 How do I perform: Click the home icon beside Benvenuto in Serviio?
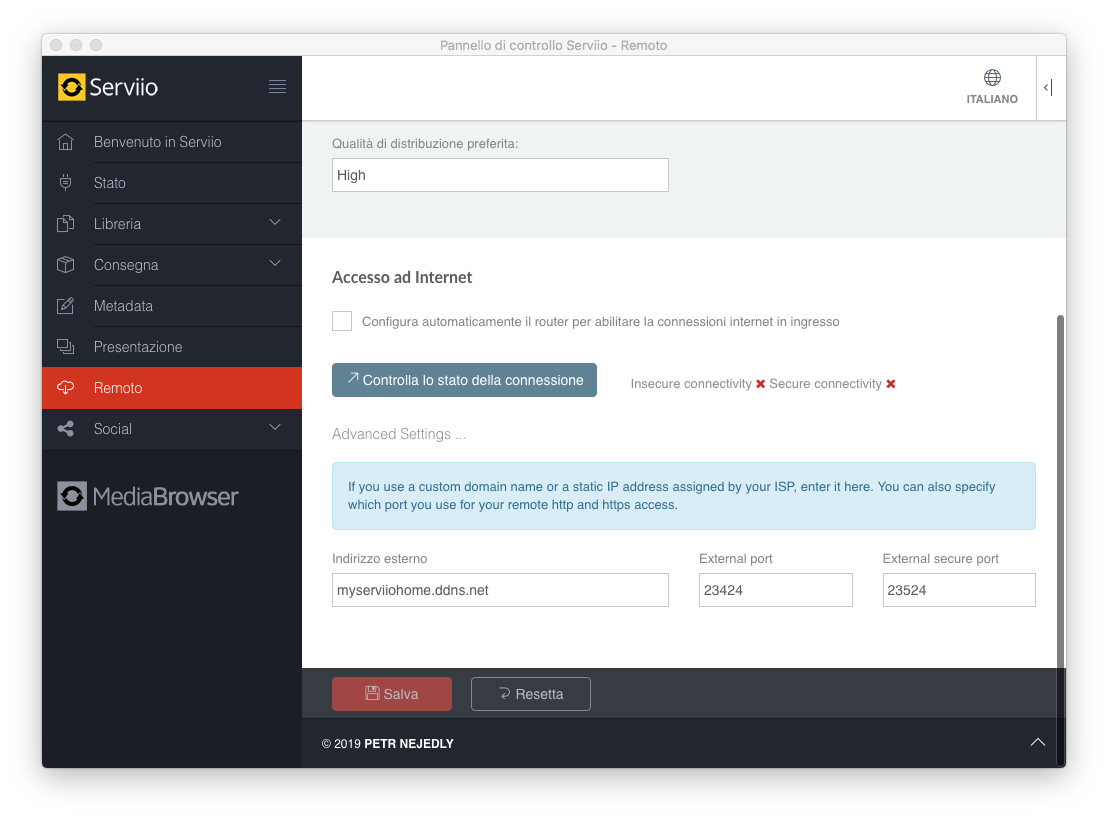coord(66,142)
